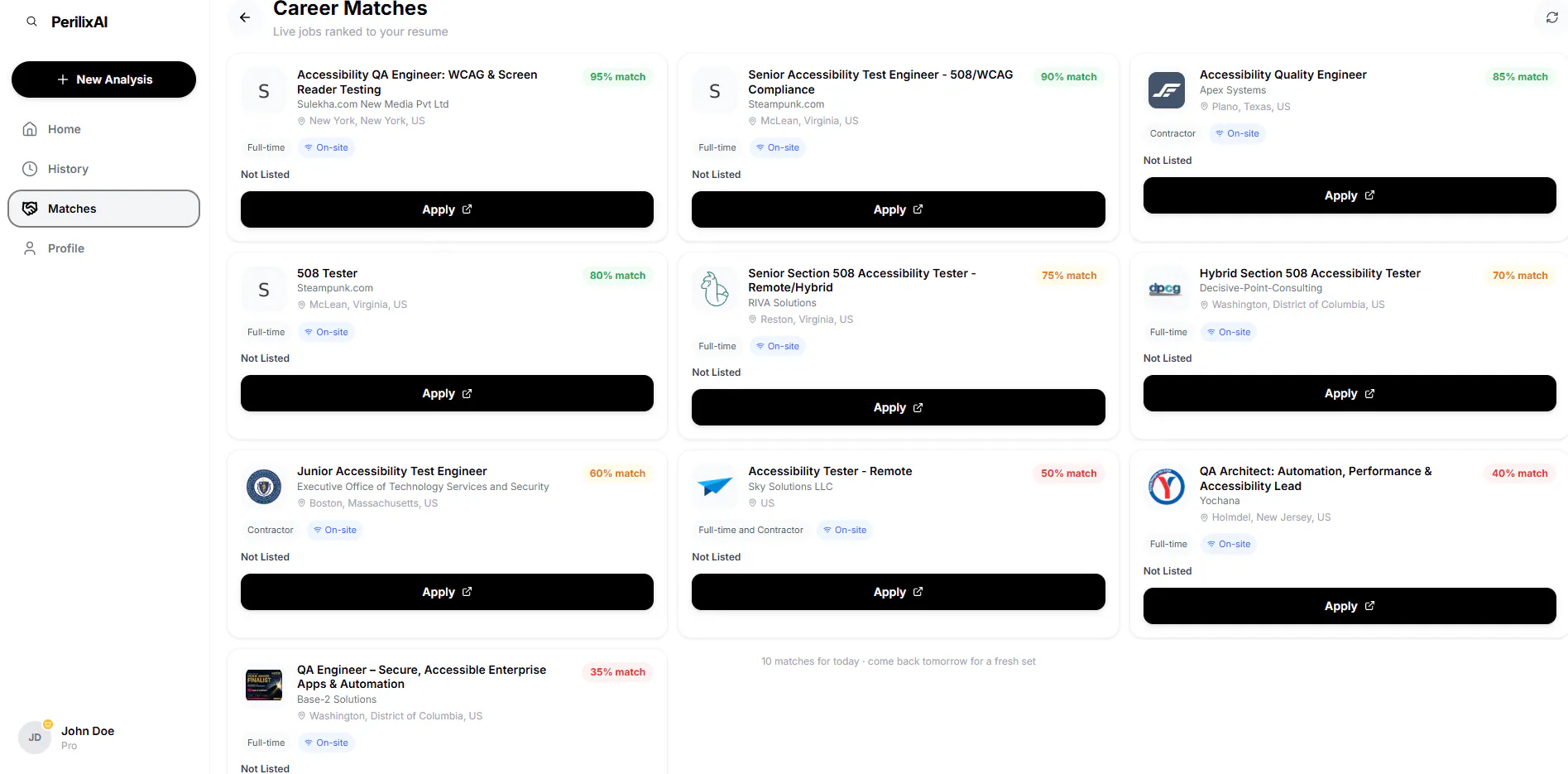
Task: Click the Apex Systems company logo
Action: click(1167, 90)
